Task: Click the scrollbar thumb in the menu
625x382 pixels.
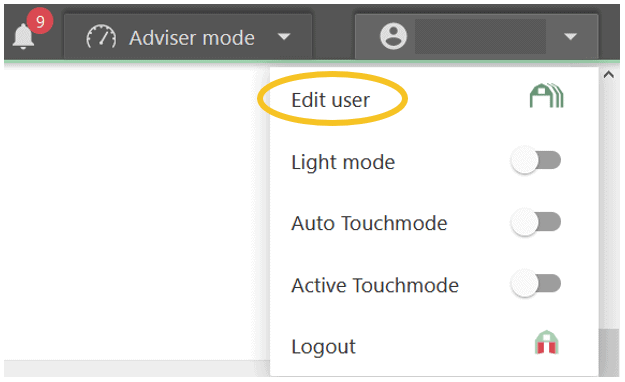Action: (x=608, y=352)
